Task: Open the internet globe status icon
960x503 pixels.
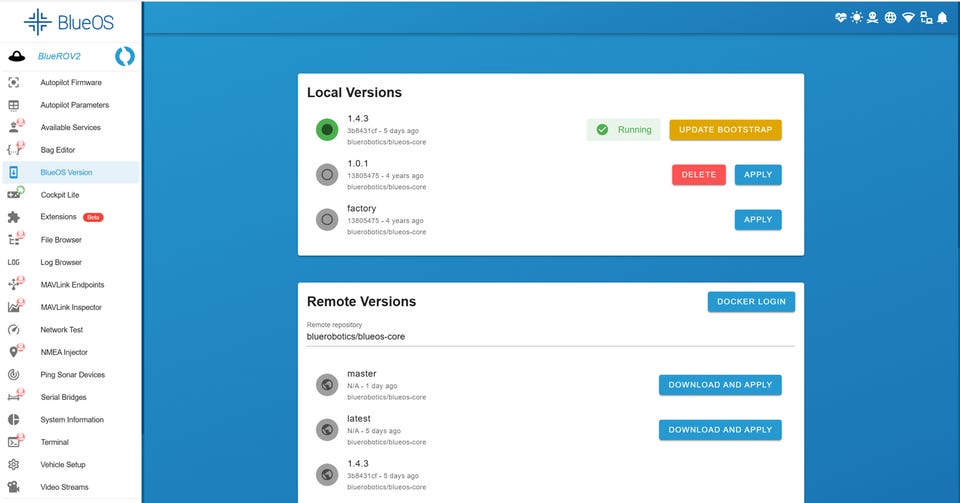Action: 890,18
